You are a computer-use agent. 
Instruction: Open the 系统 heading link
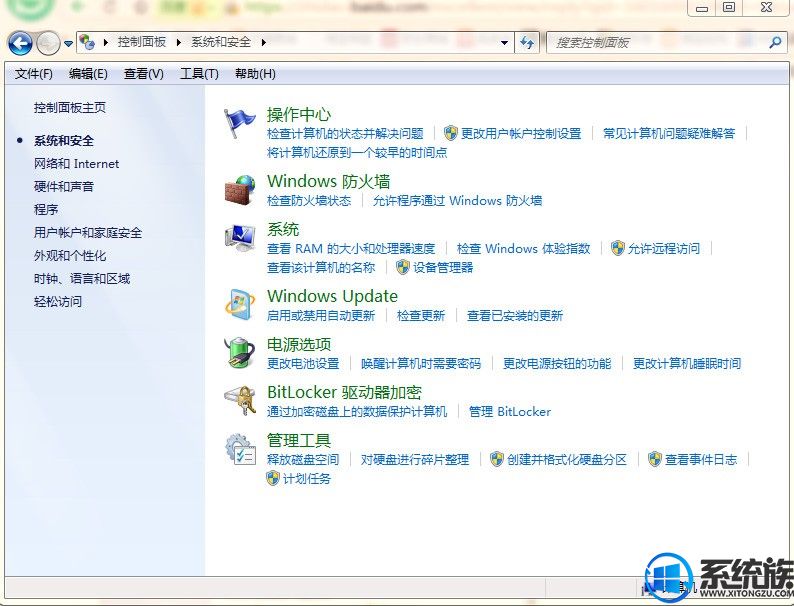click(x=283, y=229)
